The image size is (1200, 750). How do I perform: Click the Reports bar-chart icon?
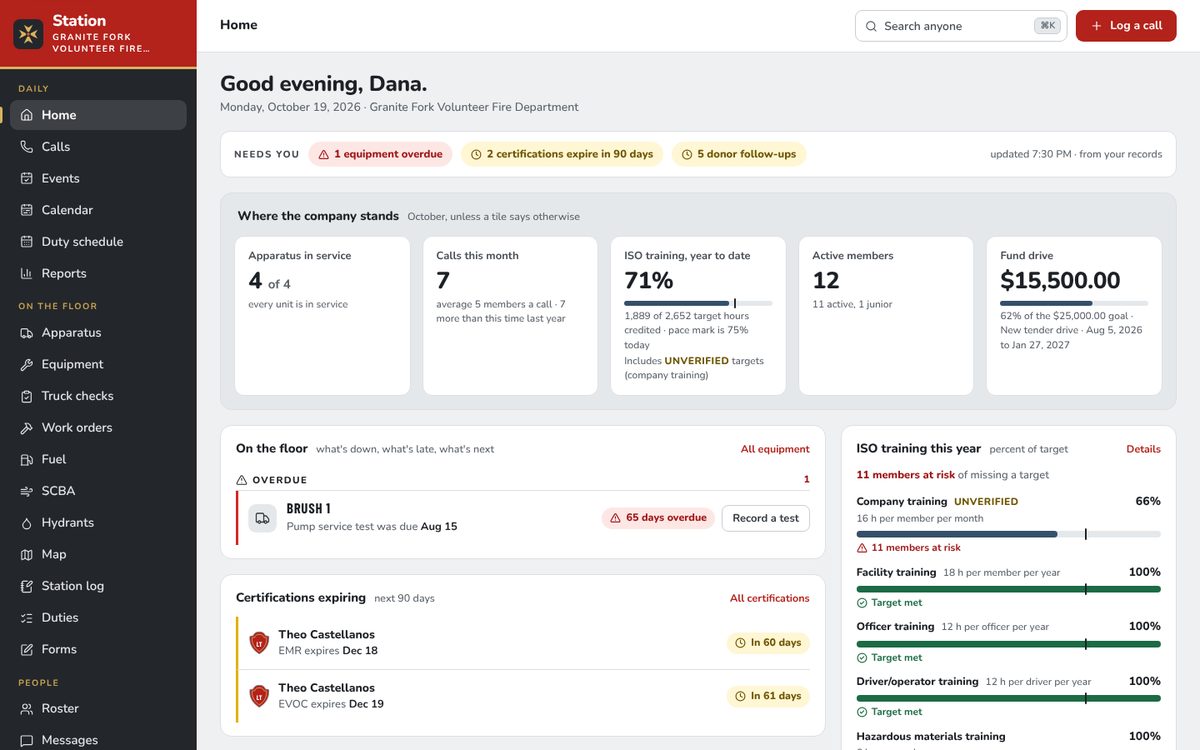click(27, 274)
